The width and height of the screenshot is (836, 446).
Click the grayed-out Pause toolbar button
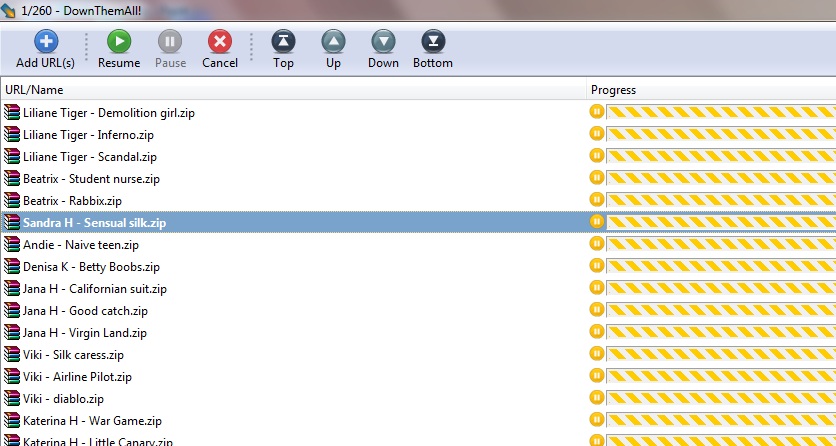pyautogui.click(x=170, y=42)
